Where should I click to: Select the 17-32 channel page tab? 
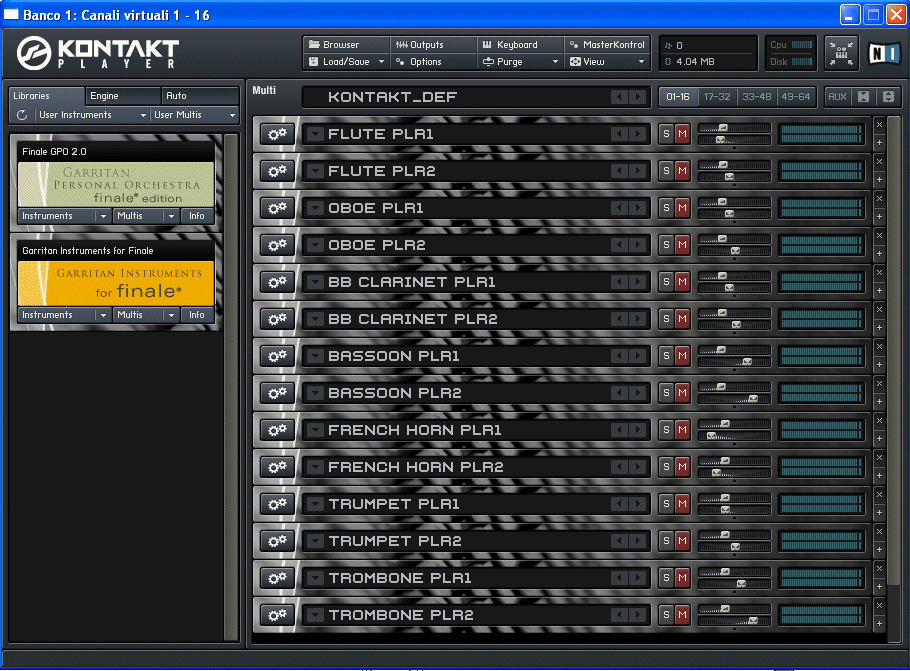(x=717, y=97)
